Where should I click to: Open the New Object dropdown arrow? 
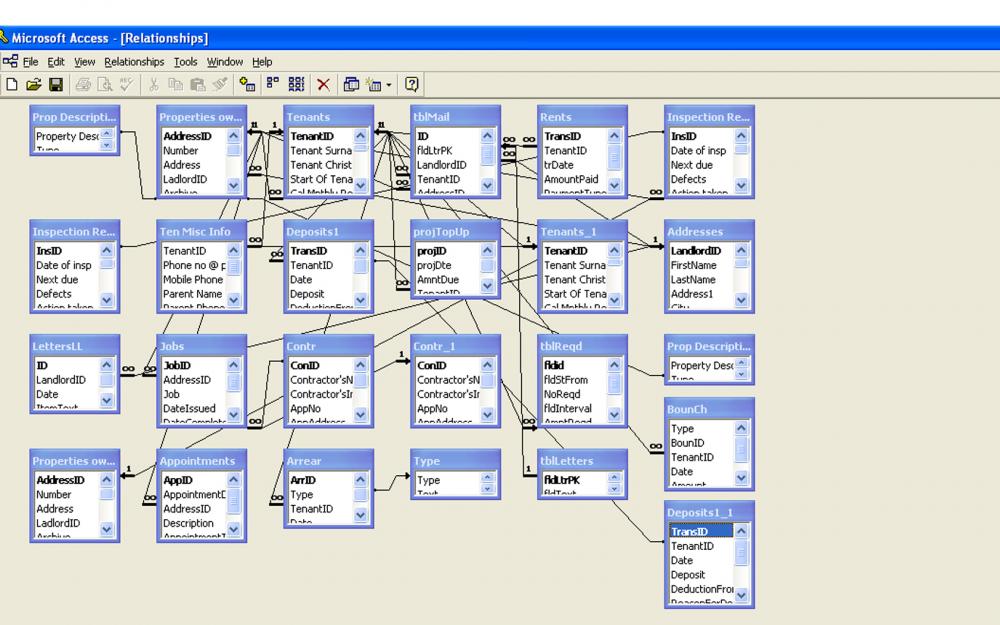tap(390, 85)
